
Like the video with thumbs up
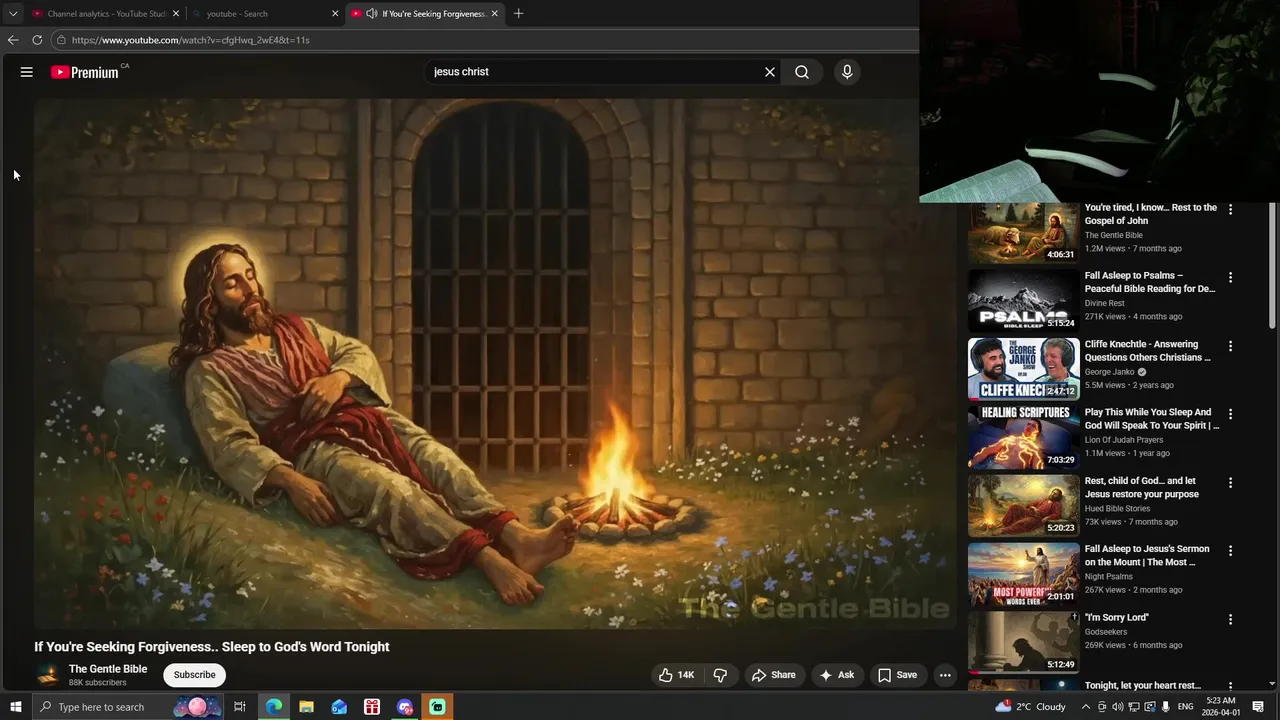676,675
